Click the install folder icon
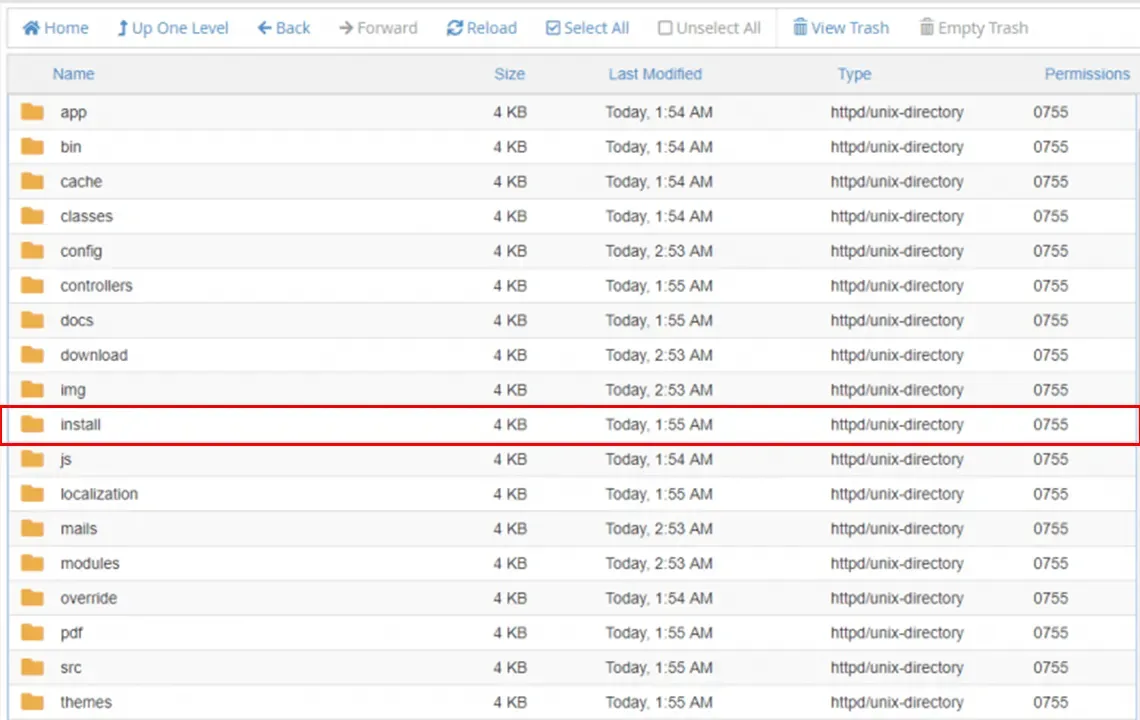Image resolution: width=1140 pixels, height=720 pixels. 32,425
